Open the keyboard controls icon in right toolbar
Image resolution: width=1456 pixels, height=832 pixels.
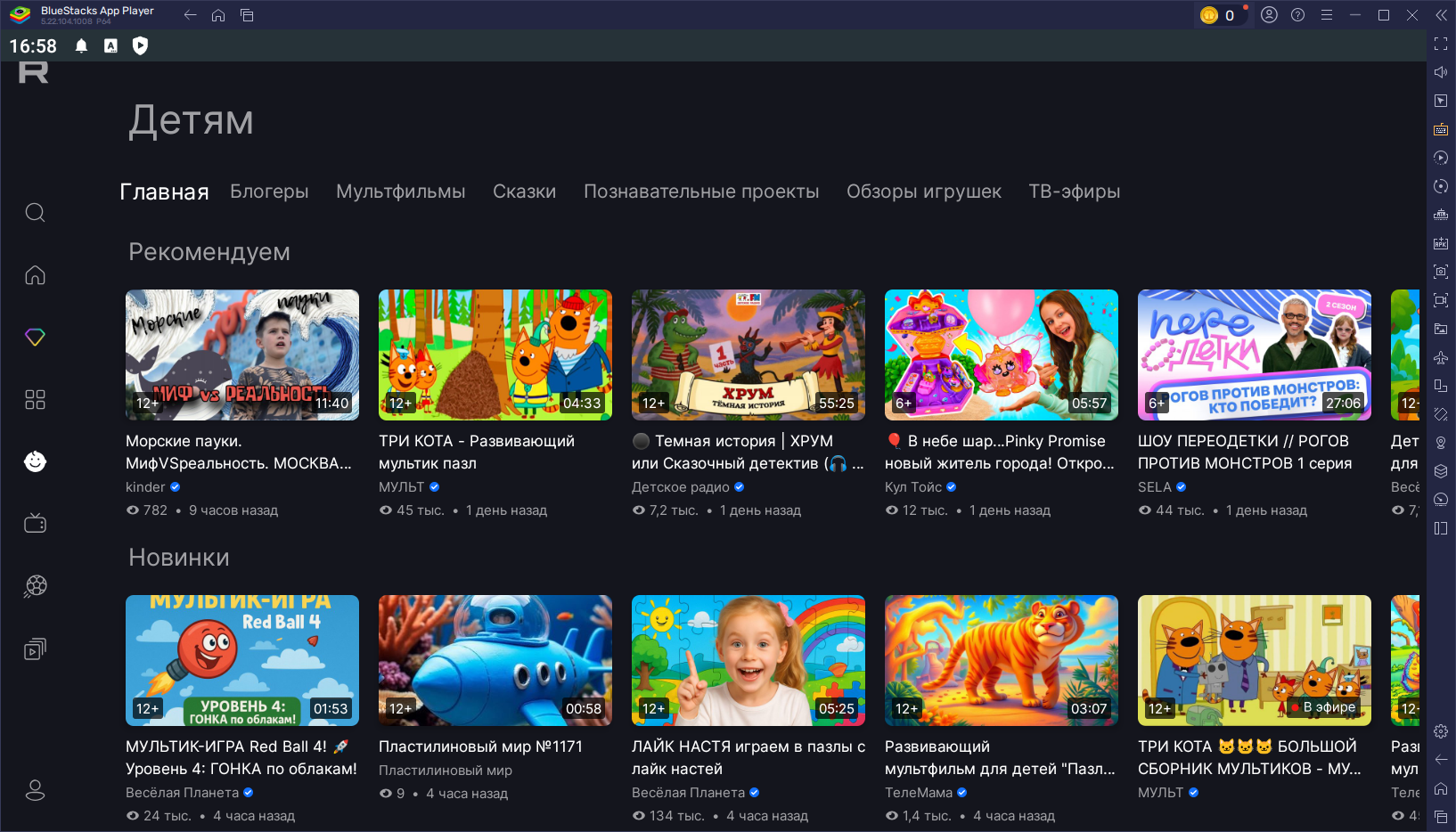1441,129
